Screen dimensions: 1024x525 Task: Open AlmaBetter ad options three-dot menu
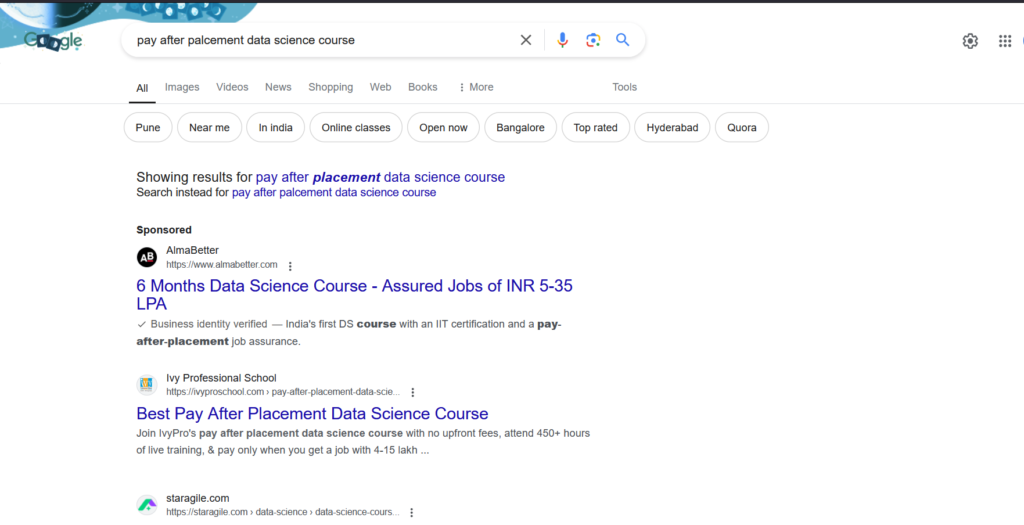(290, 266)
